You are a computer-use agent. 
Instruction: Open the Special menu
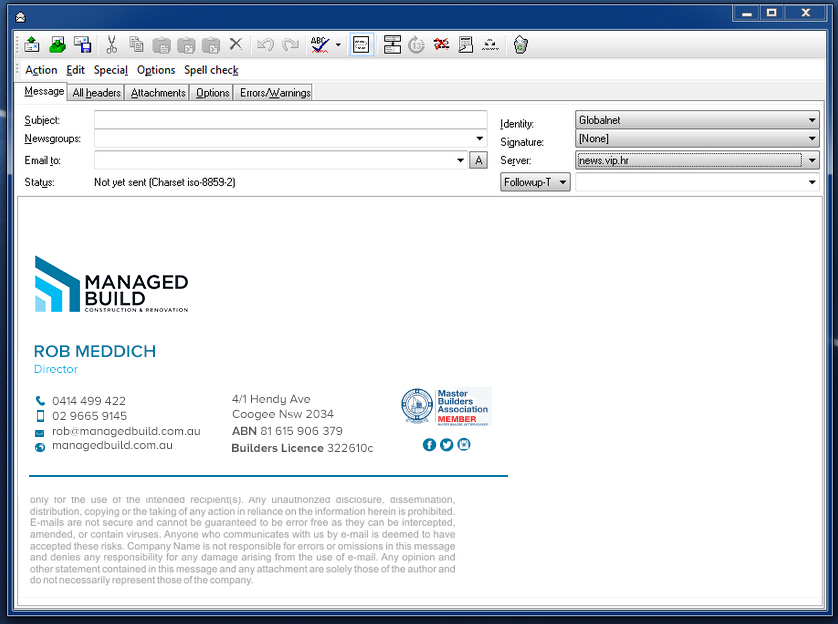point(111,70)
